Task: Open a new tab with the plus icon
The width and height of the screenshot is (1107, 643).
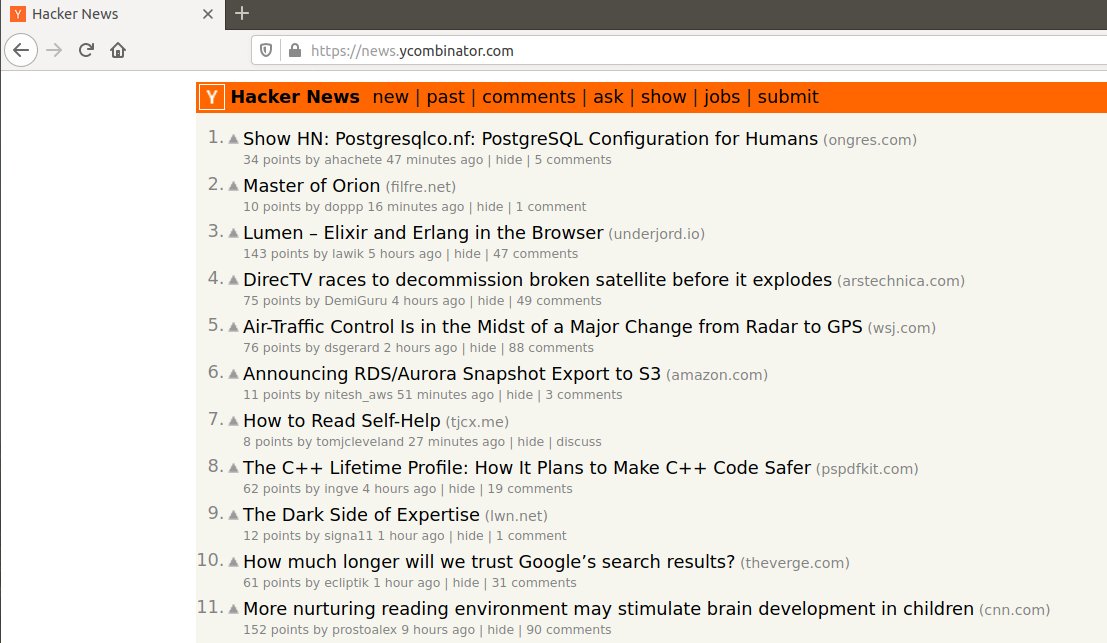Action: click(x=241, y=13)
